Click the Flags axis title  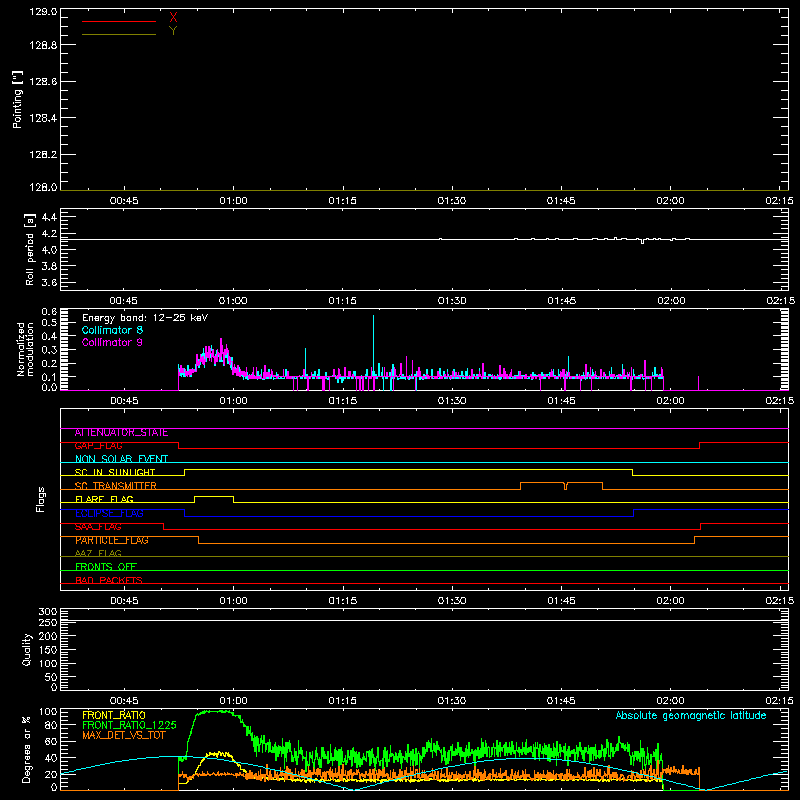pos(41,499)
